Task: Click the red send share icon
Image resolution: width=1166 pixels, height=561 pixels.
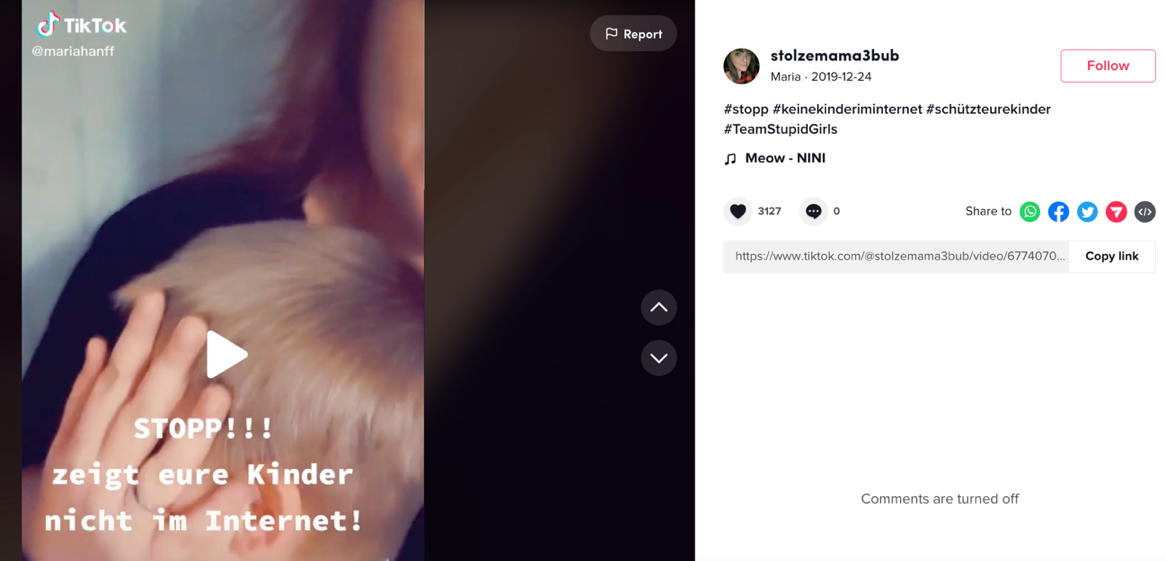Action: coord(1116,212)
